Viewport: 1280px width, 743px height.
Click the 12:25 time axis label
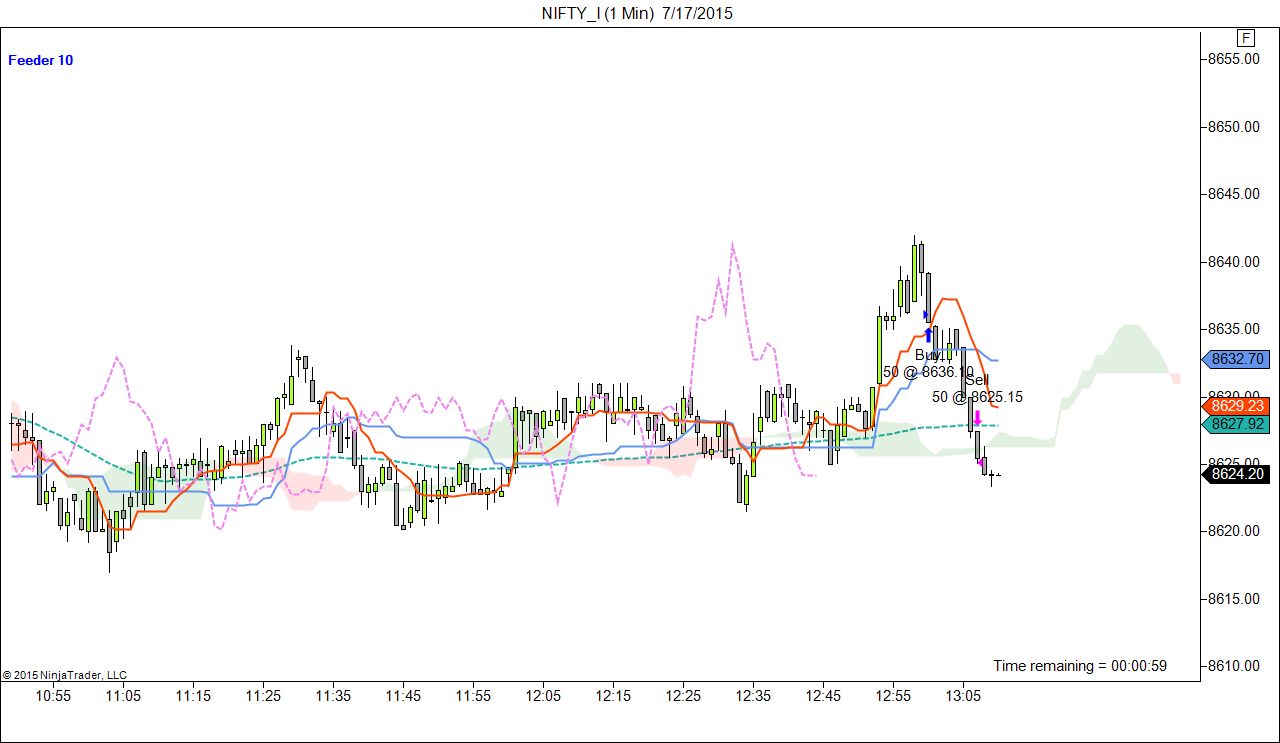point(683,696)
